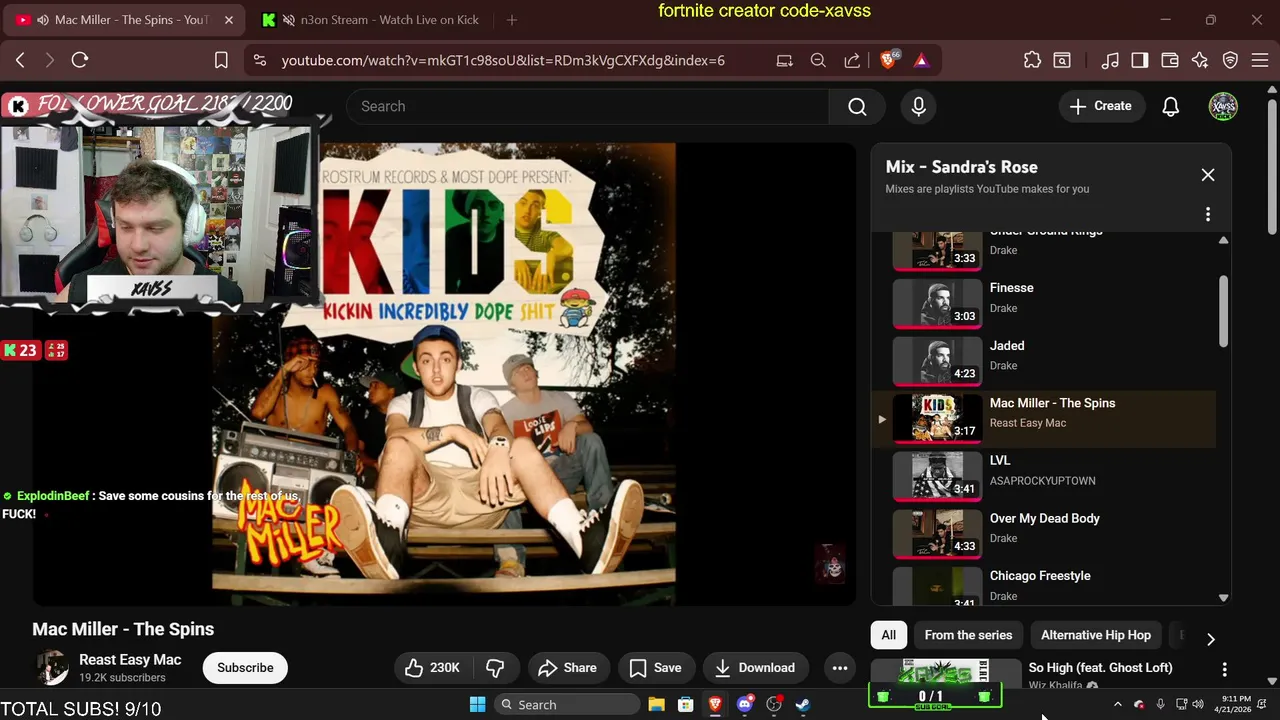Open Leo AI sparkle icon

(x=1200, y=60)
